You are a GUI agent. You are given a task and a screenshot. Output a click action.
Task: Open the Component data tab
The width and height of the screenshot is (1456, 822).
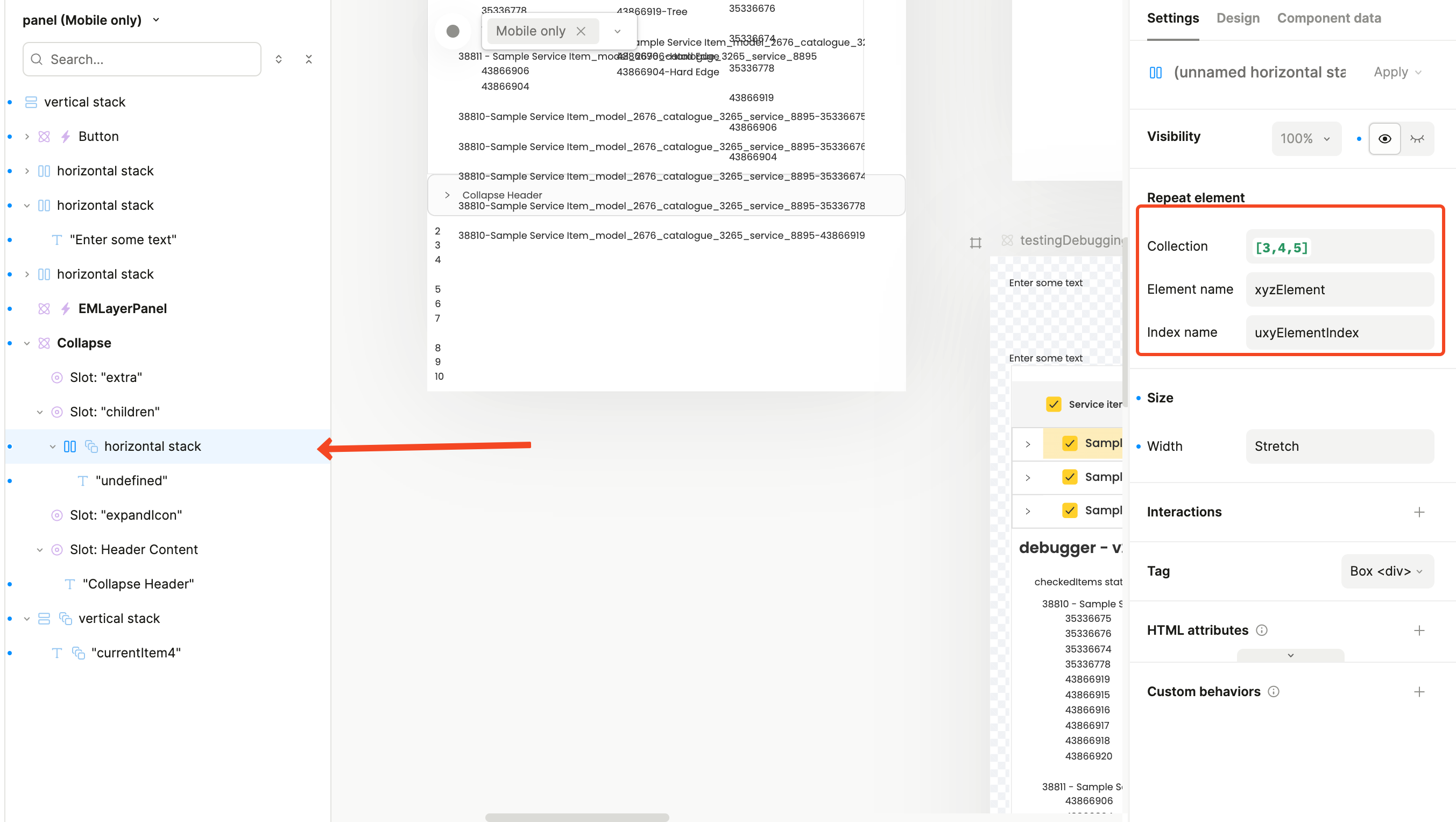click(1329, 18)
